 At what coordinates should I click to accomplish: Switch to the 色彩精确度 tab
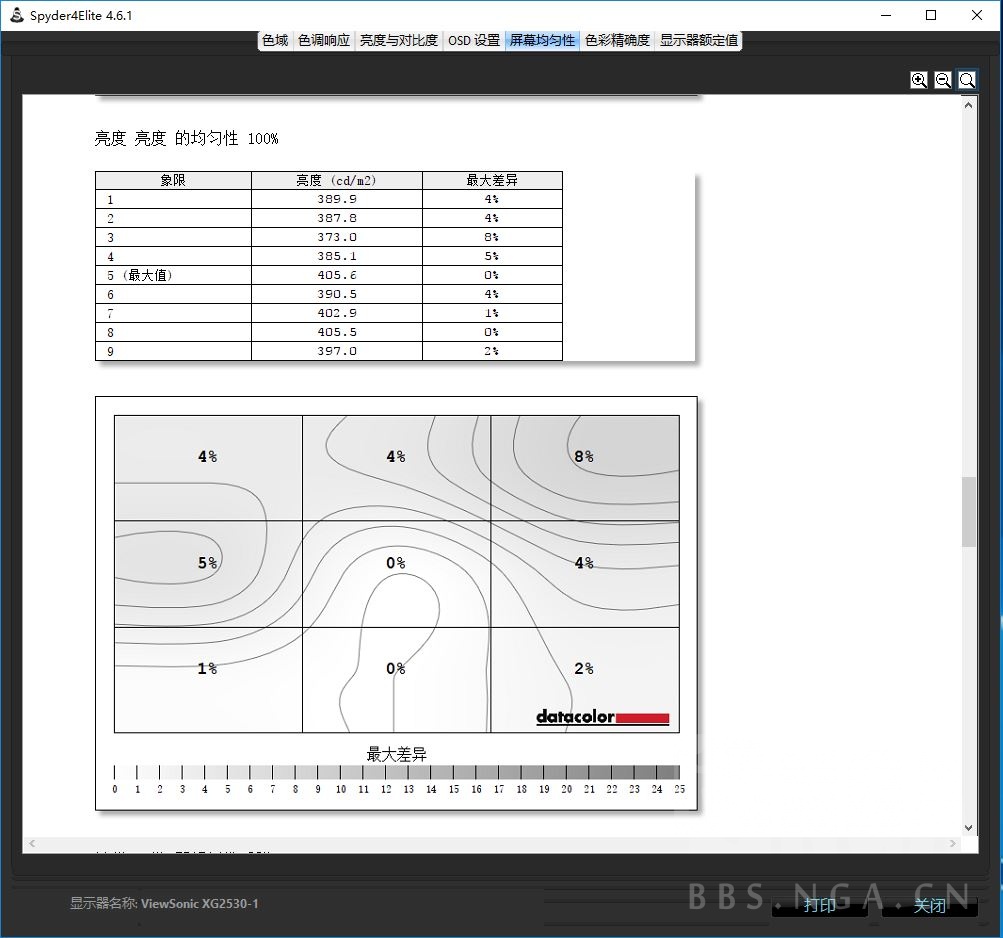pos(617,40)
